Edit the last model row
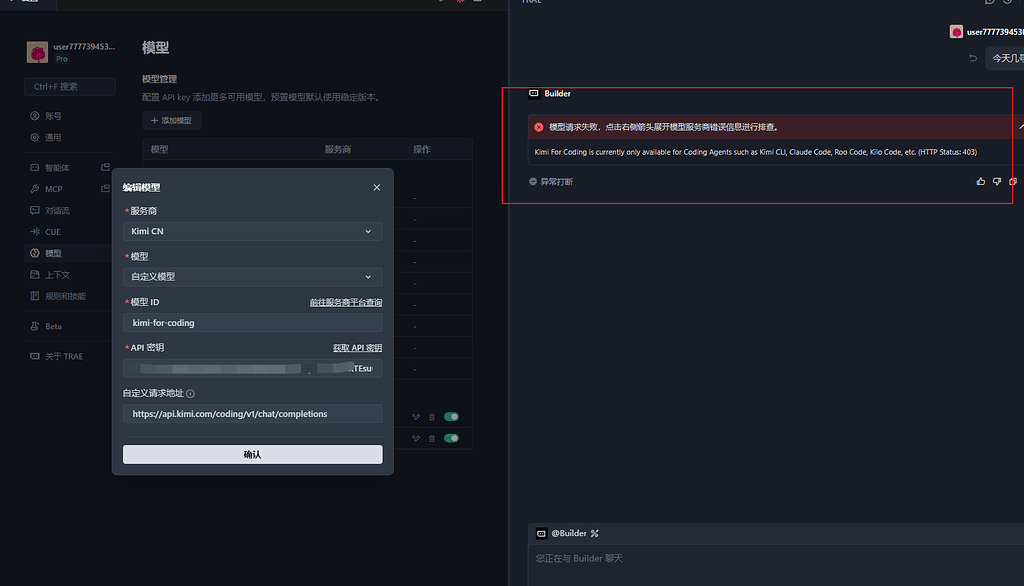The image size is (1024, 586). (416, 438)
